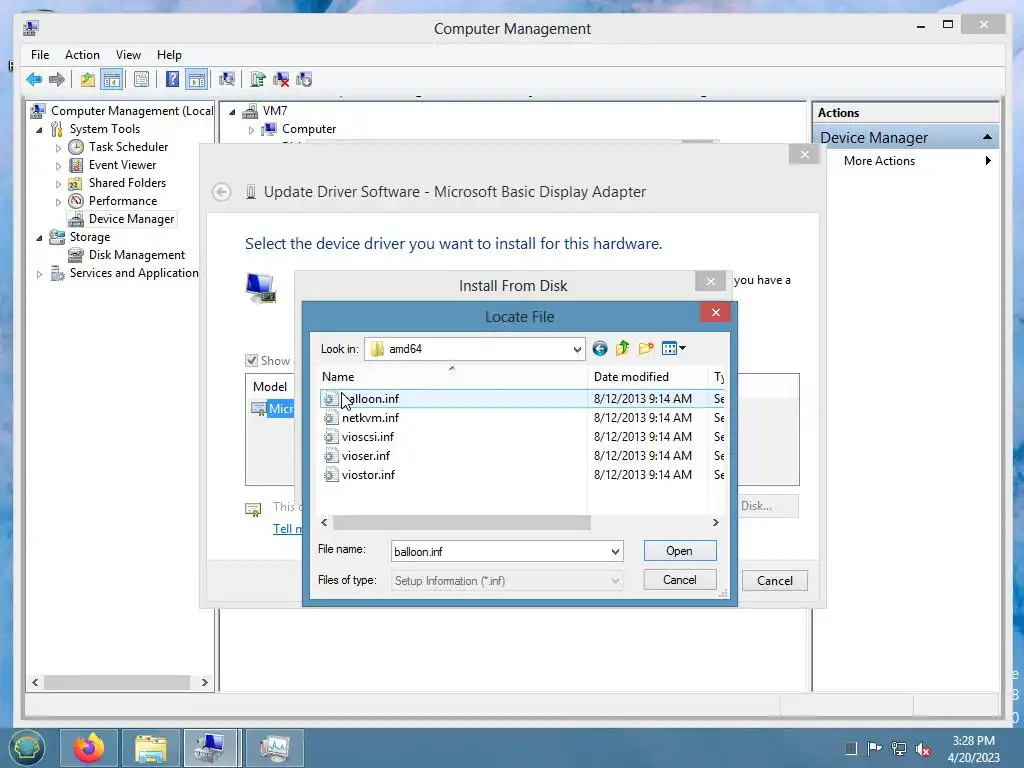The width and height of the screenshot is (1024, 768).
Task: Click the muted volume tray icon
Action: [923, 749]
